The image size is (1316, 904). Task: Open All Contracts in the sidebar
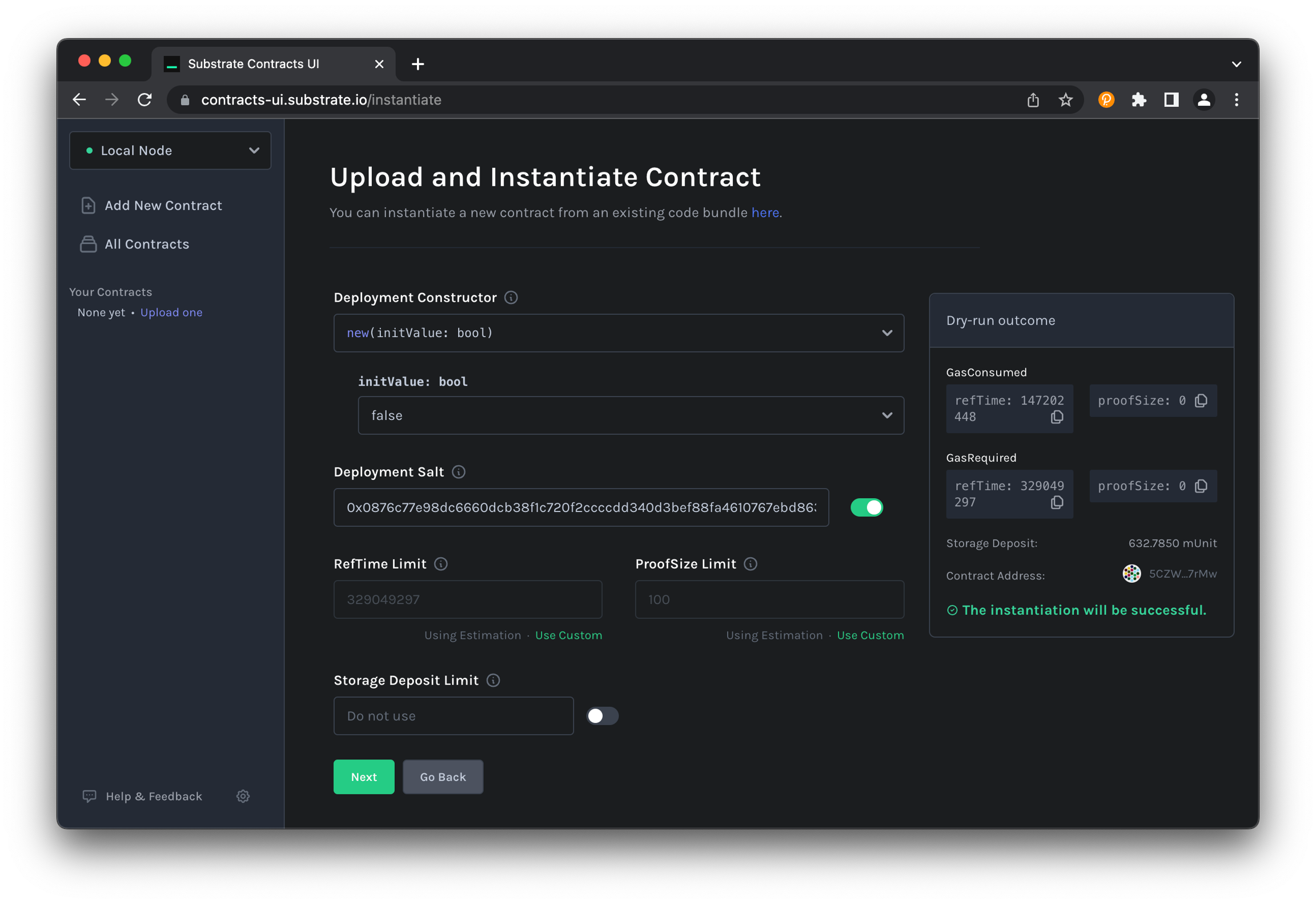pyautogui.click(x=146, y=244)
